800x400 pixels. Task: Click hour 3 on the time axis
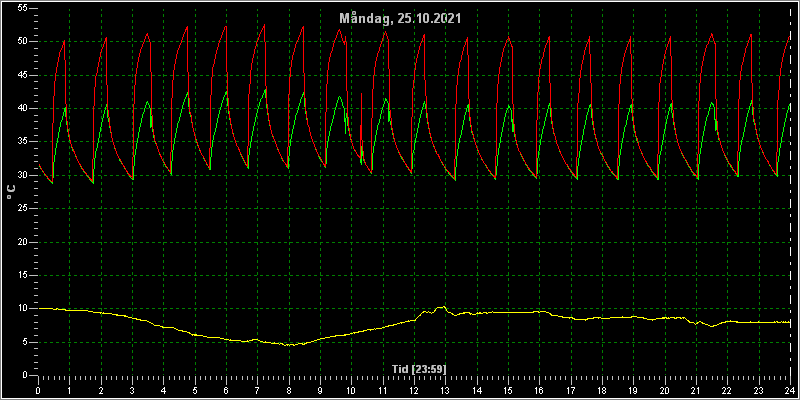[132, 391]
